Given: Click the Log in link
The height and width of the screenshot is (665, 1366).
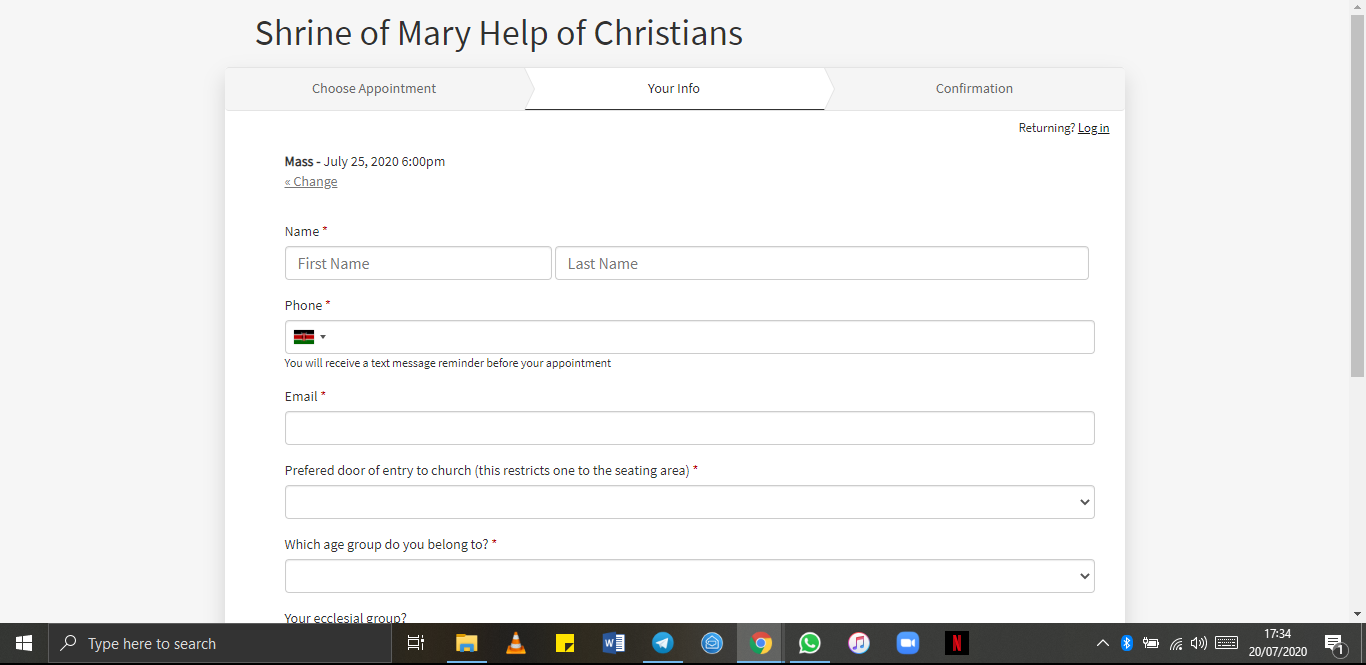Looking at the screenshot, I should tap(1093, 128).
